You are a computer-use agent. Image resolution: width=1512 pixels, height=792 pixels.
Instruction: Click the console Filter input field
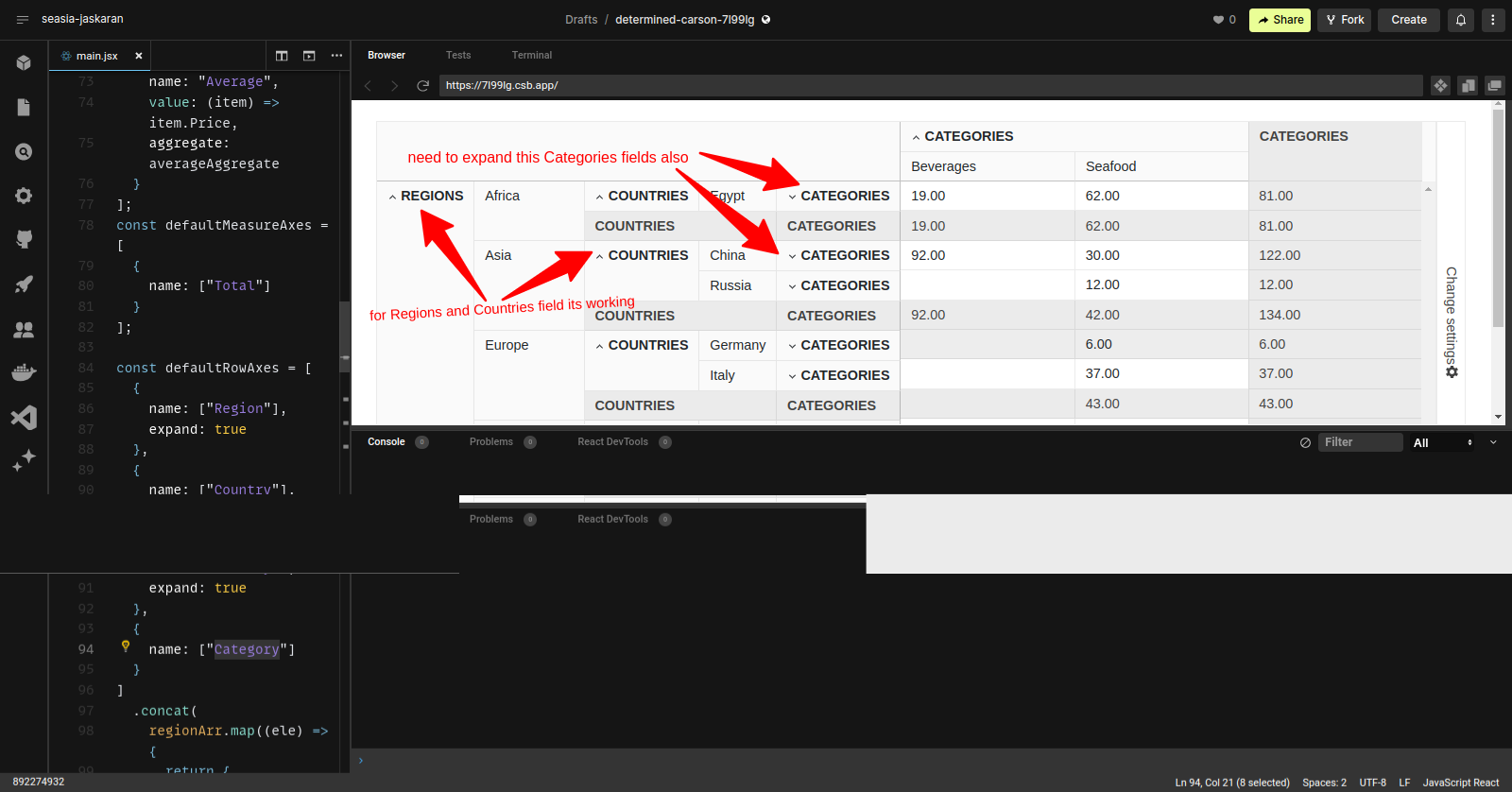[1360, 442]
